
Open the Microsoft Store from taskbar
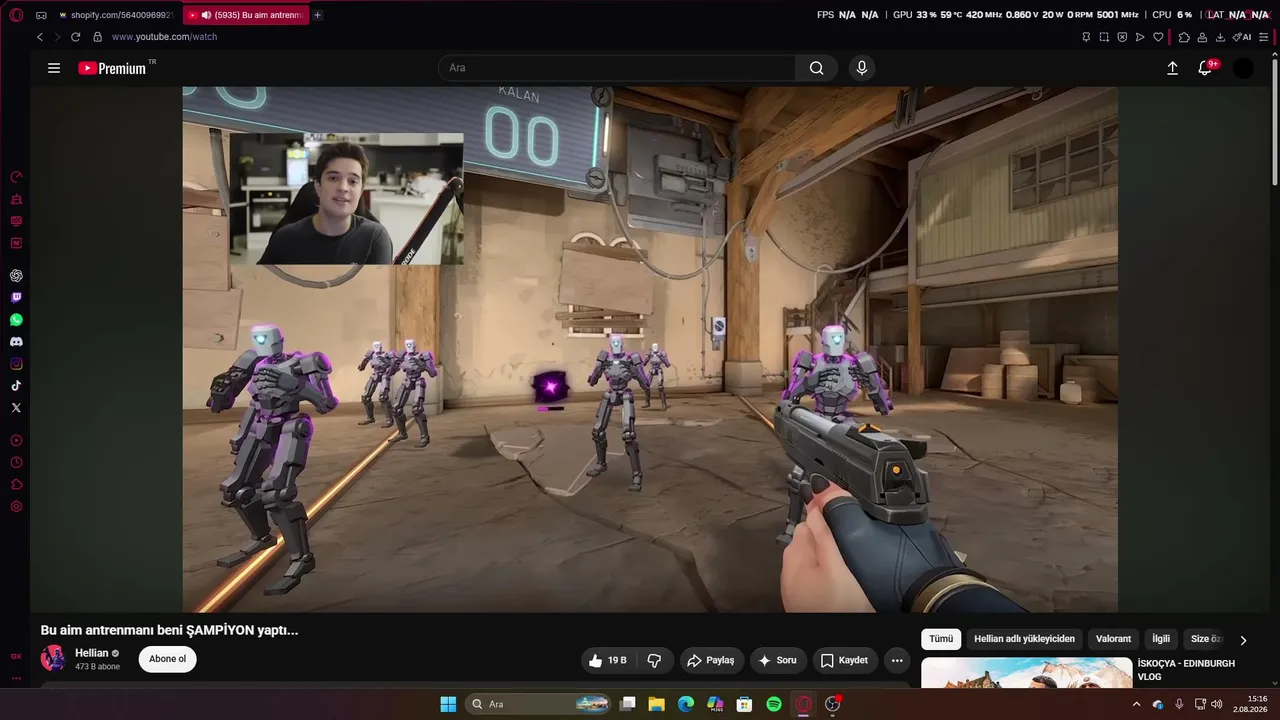(744, 704)
